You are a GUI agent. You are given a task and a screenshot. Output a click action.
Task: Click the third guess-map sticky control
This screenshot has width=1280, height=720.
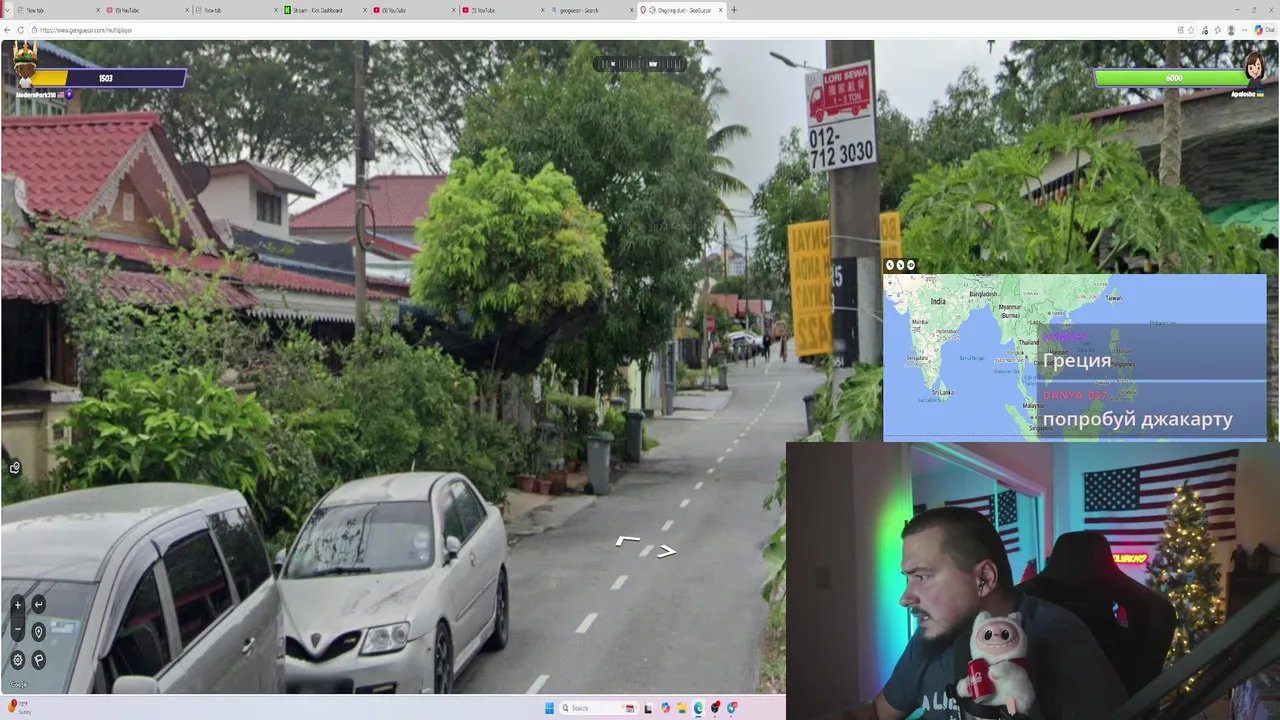click(x=910, y=265)
